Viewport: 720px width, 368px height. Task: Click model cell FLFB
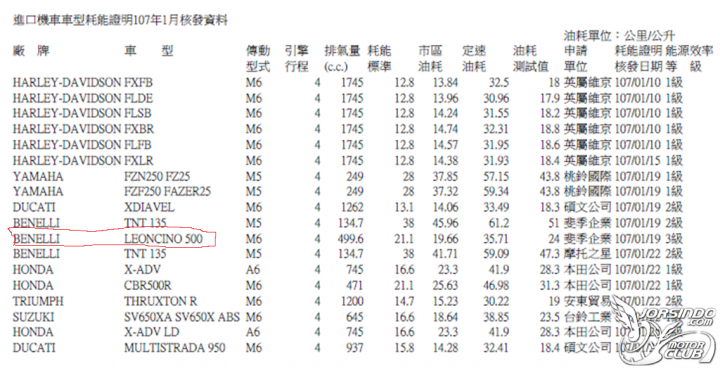(x=138, y=145)
